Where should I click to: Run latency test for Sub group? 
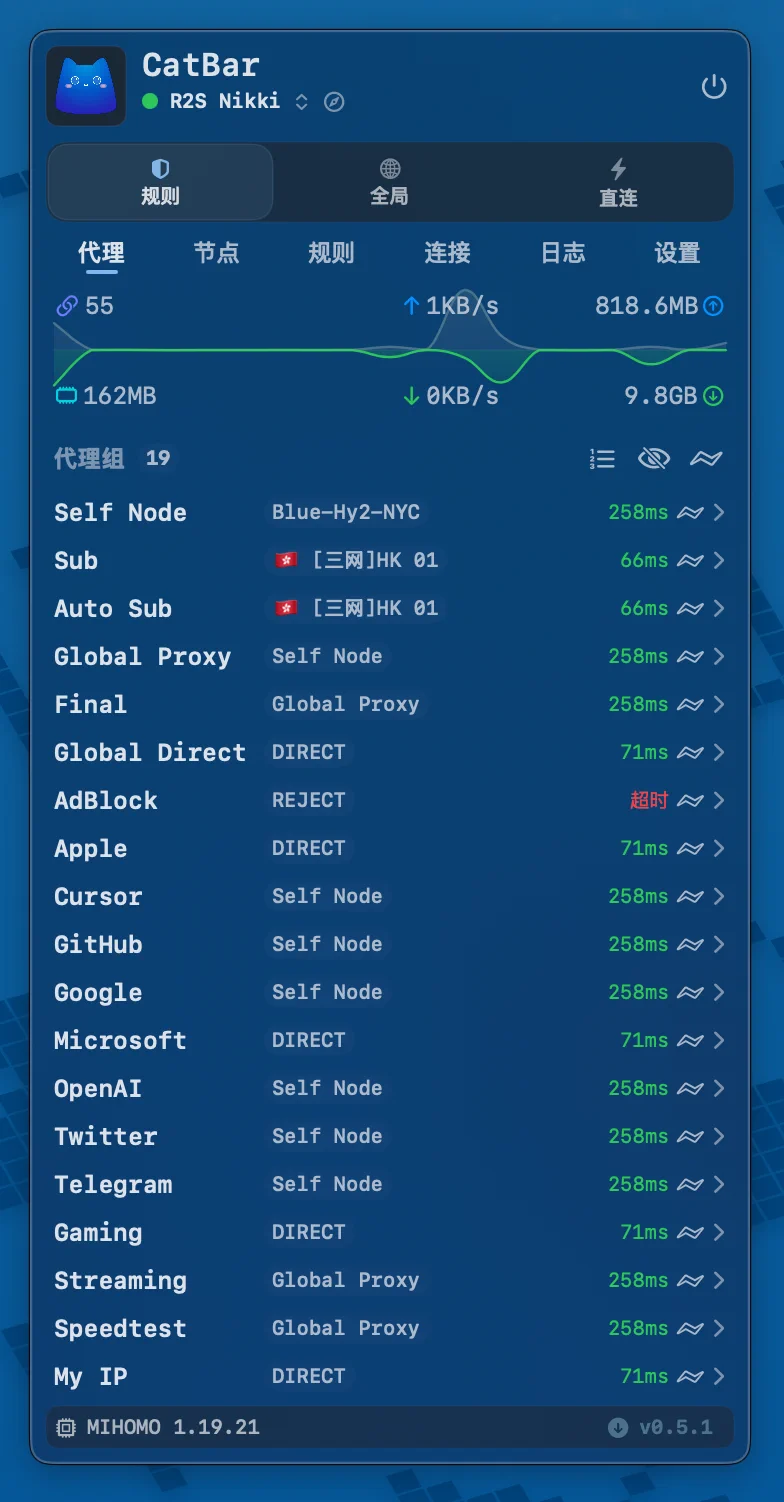[690, 561]
